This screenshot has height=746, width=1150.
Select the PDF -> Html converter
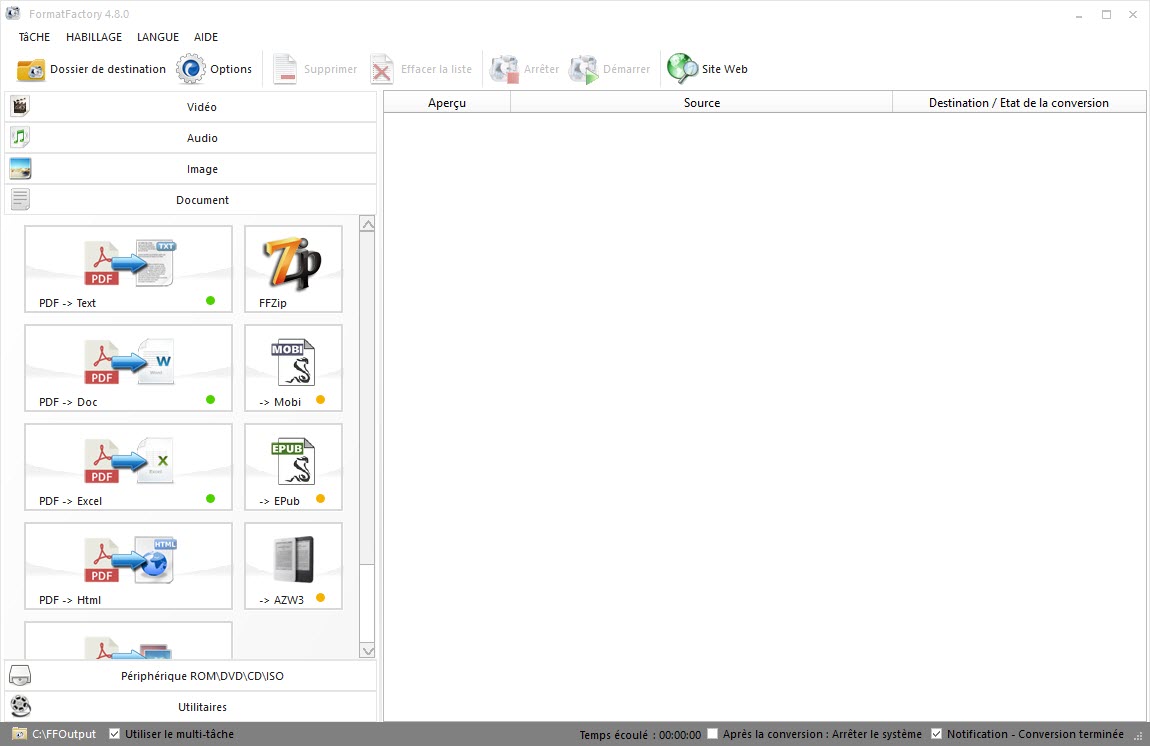coord(128,566)
